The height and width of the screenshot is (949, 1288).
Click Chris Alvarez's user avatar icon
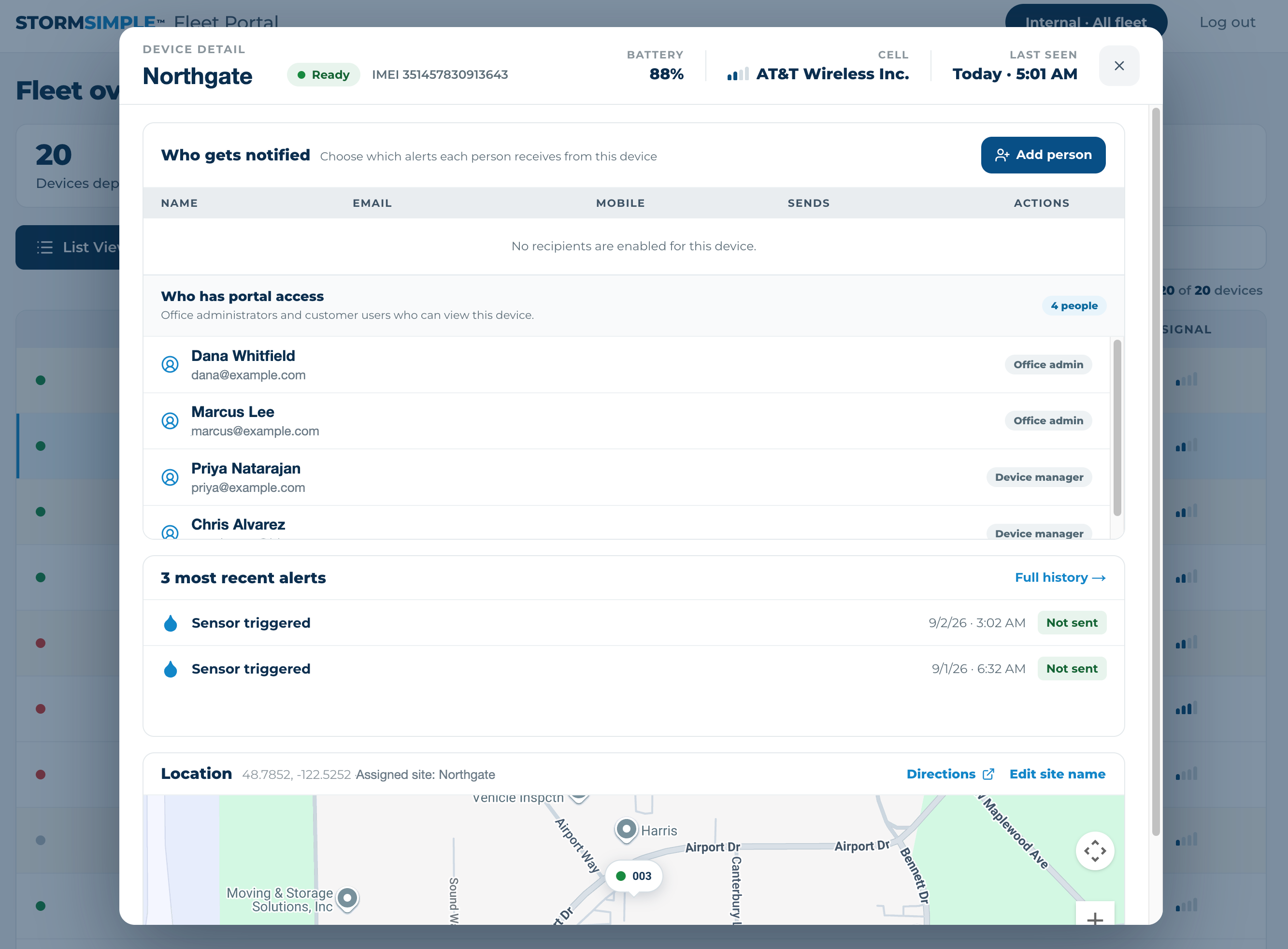(170, 532)
